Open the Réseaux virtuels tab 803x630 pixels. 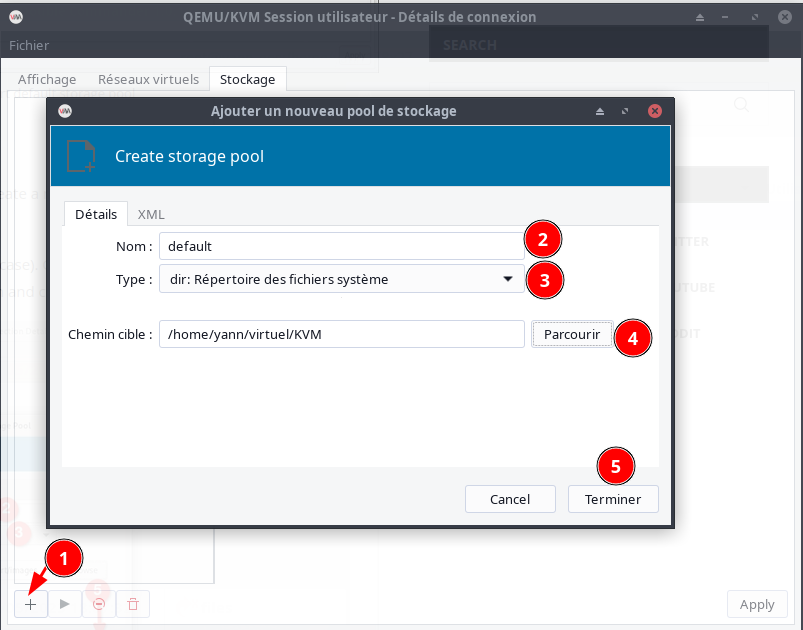pyautogui.click(x=148, y=79)
